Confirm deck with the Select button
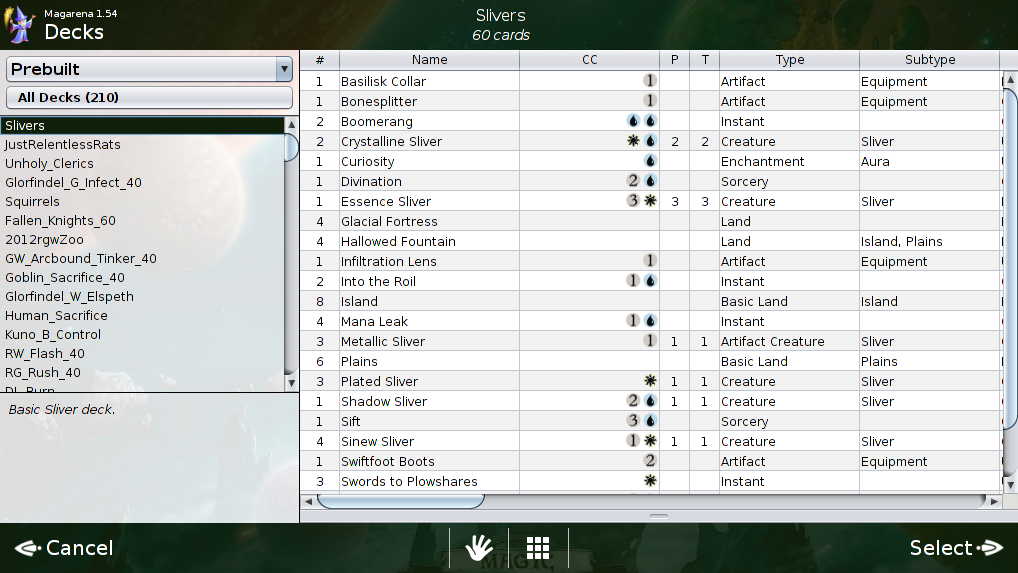1018x573 pixels. pos(955,548)
